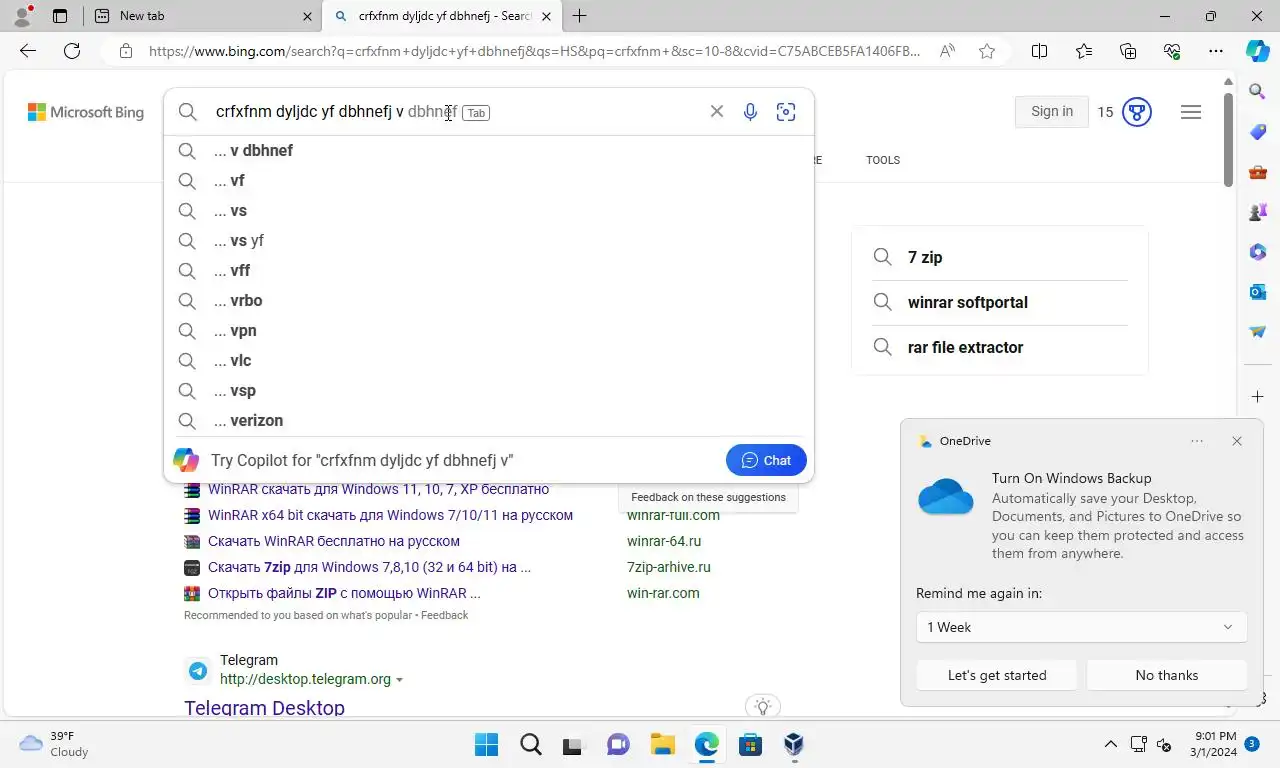This screenshot has width=1280, height=768.
Task: Click the blue Chat button
Action: pos(766,460)
